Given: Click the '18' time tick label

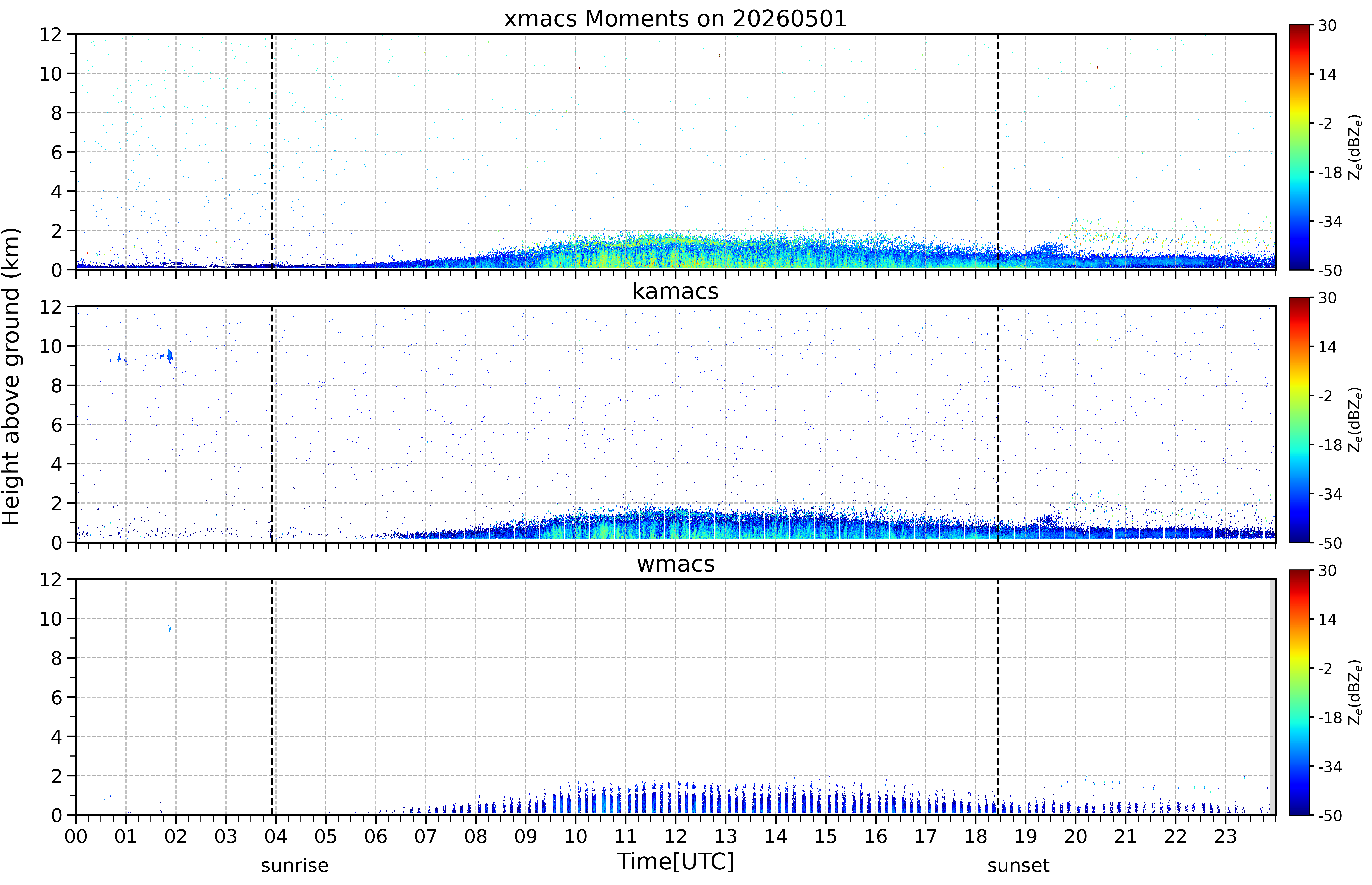Looking at the screenshot, I should point(976,837).
